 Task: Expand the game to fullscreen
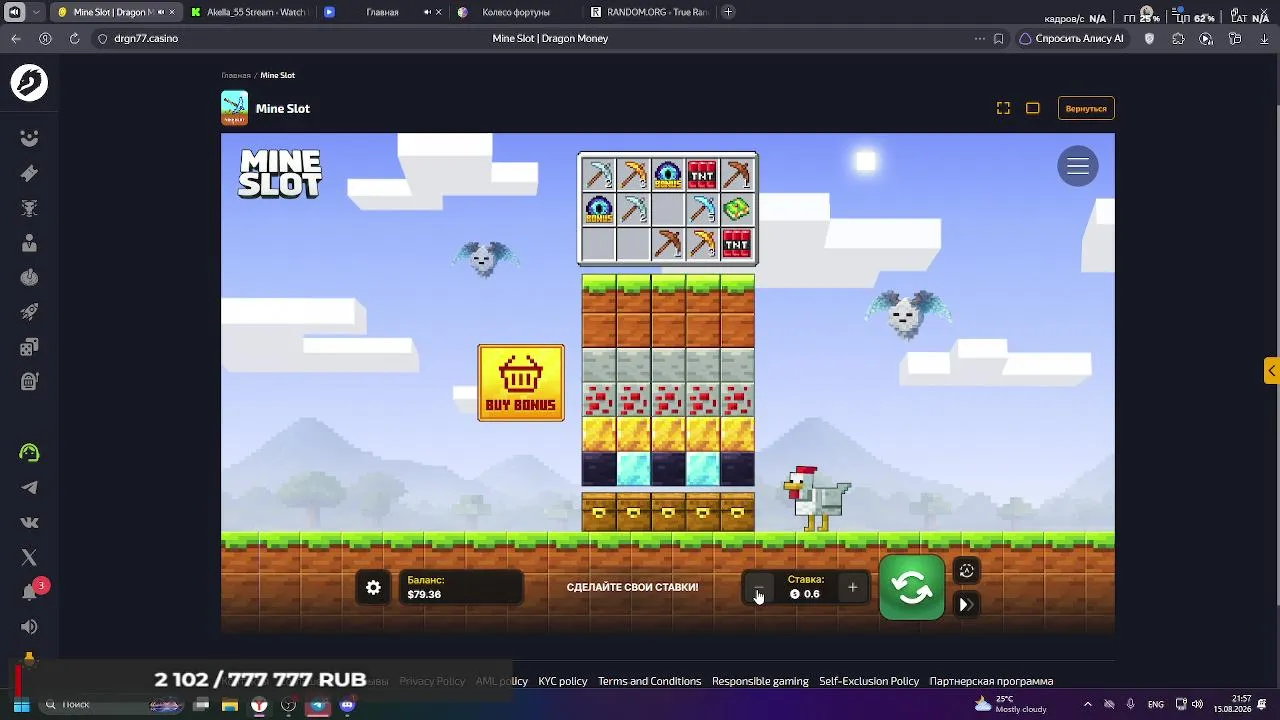click(x=1003, y=108)
